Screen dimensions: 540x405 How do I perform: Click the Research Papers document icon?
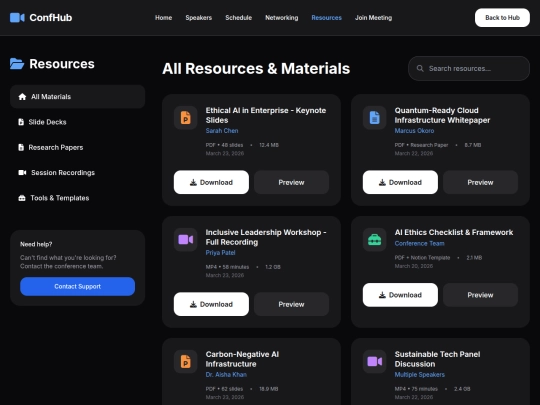21,147
